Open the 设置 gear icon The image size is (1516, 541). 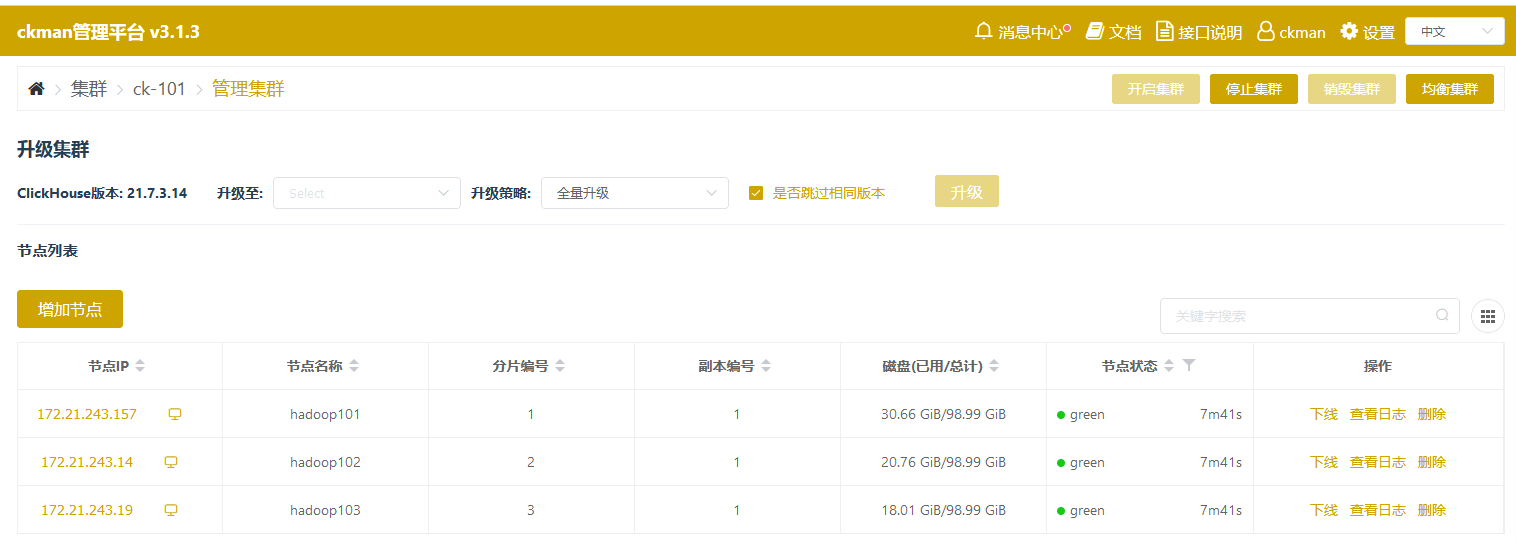point(1349,31)
